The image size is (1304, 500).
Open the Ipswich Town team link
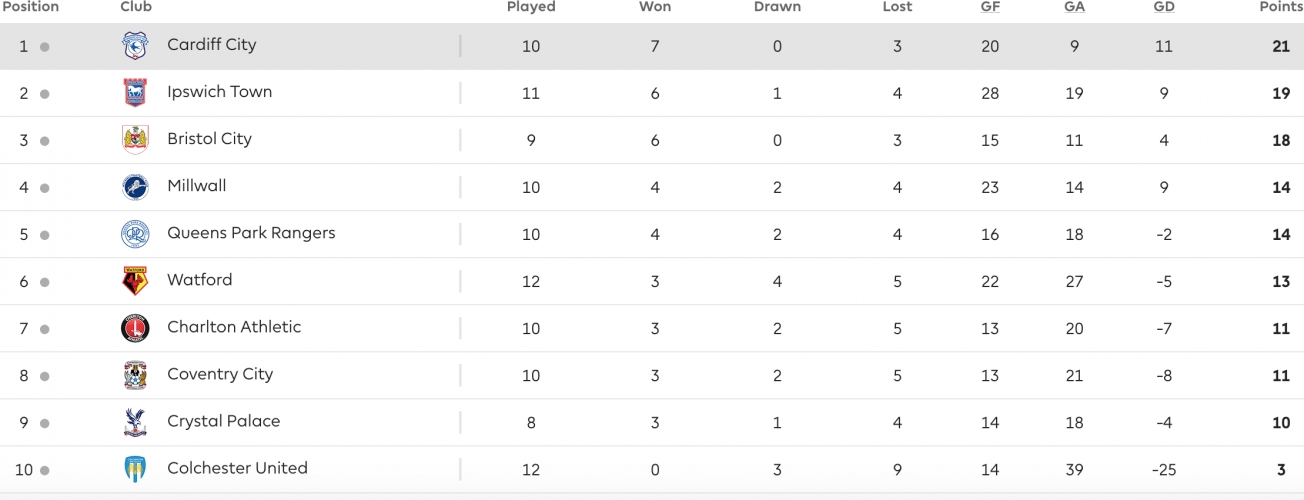tap(220, 92)
